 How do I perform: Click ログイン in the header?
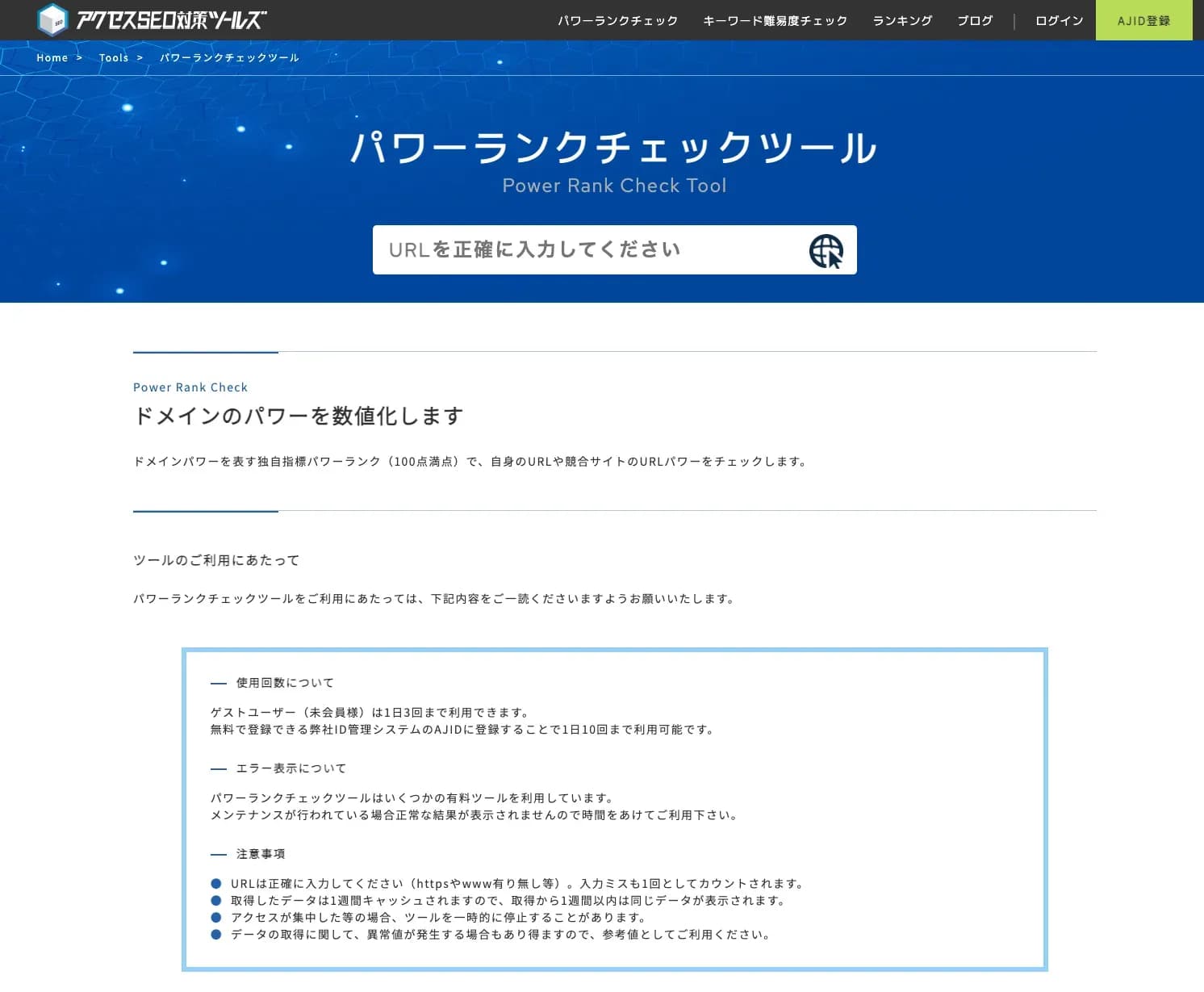pos(1058,20)
